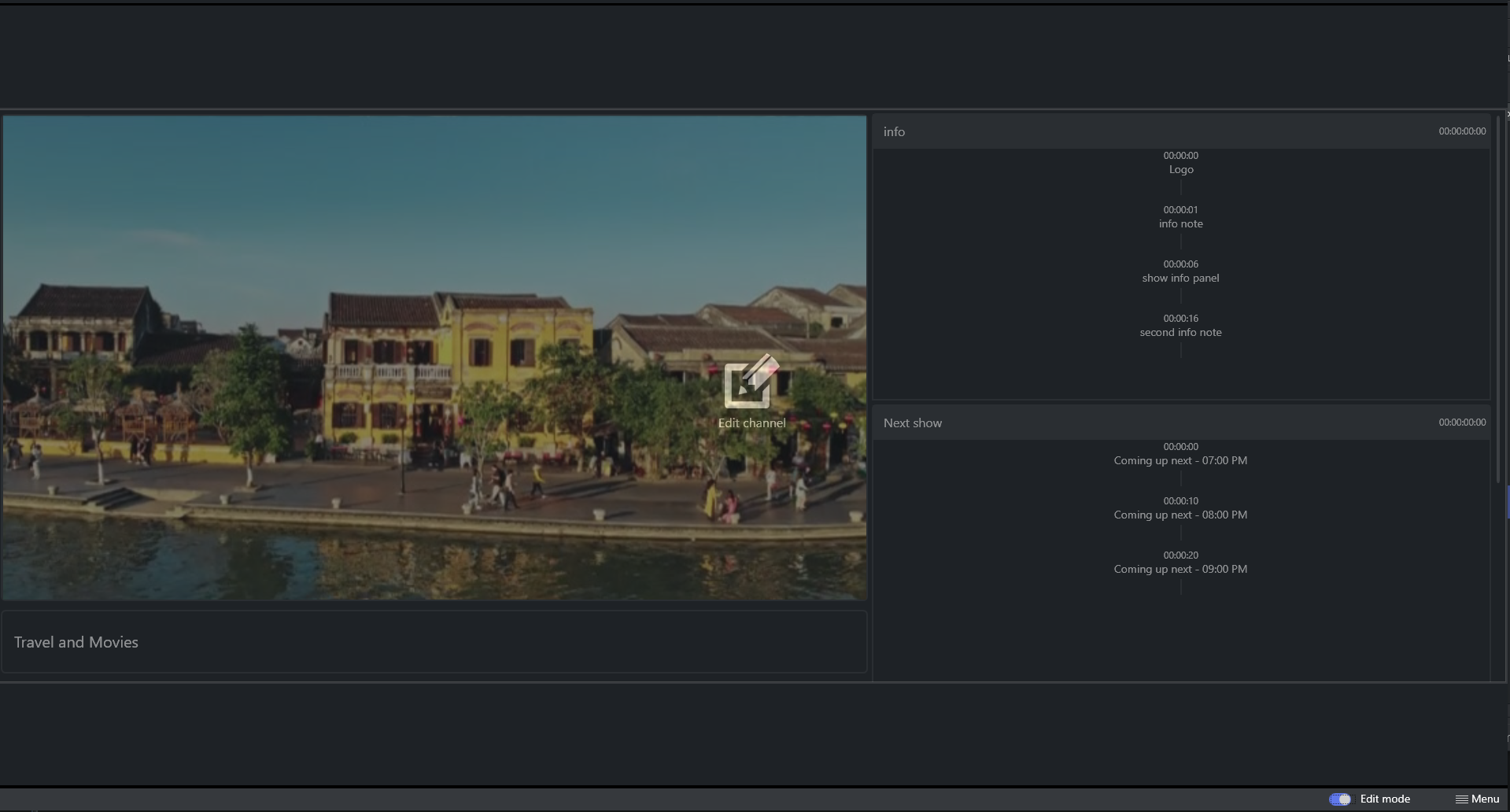The height and width of the screenshot is (812, 1510).
Task: Click the Edit mode label
Action: [1384, 799]
